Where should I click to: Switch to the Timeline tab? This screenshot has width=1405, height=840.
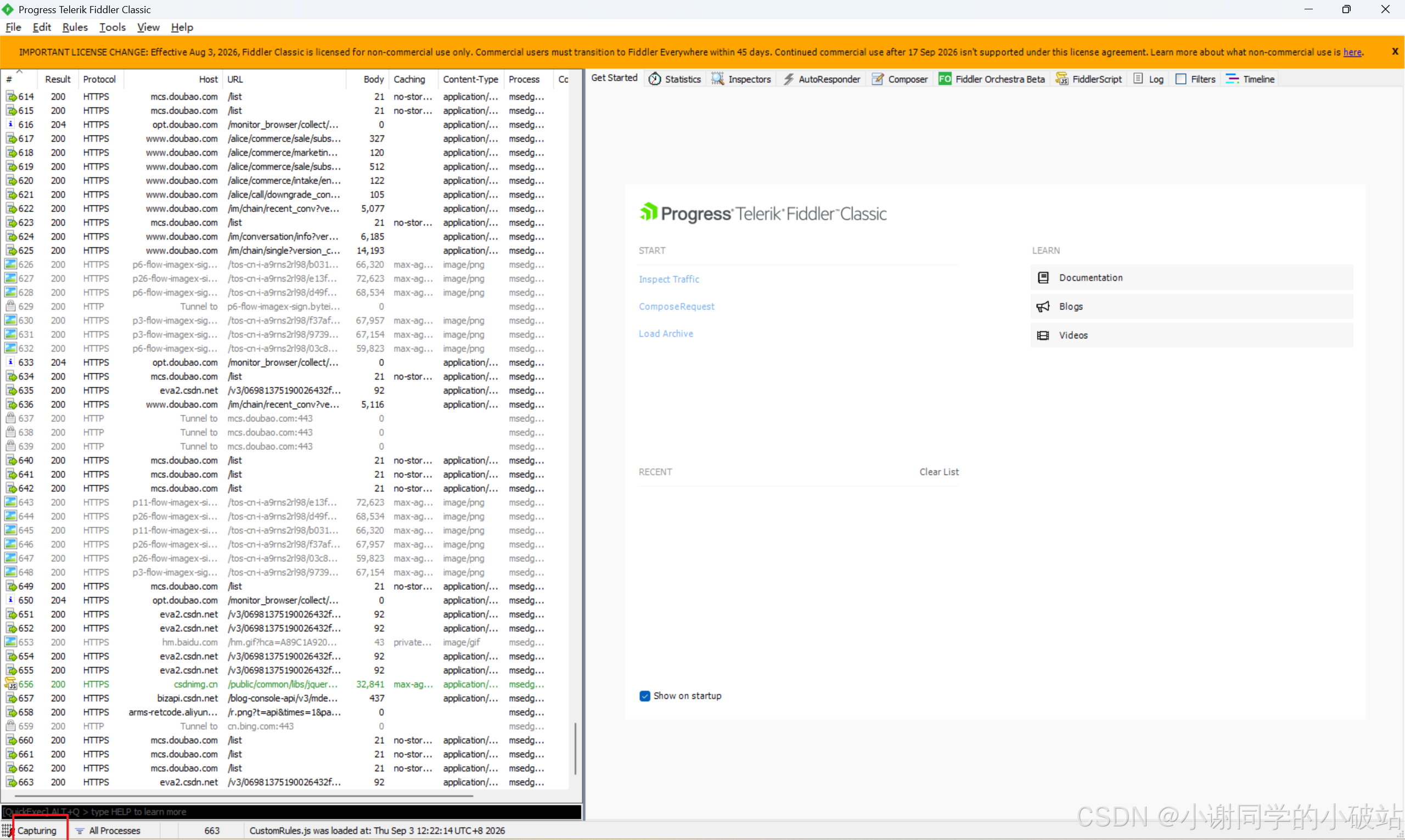[1250, 79]
